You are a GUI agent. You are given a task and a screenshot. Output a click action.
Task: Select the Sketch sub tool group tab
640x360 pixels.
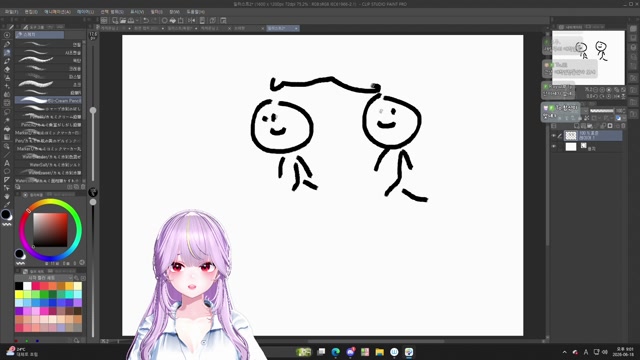(40, 35)
